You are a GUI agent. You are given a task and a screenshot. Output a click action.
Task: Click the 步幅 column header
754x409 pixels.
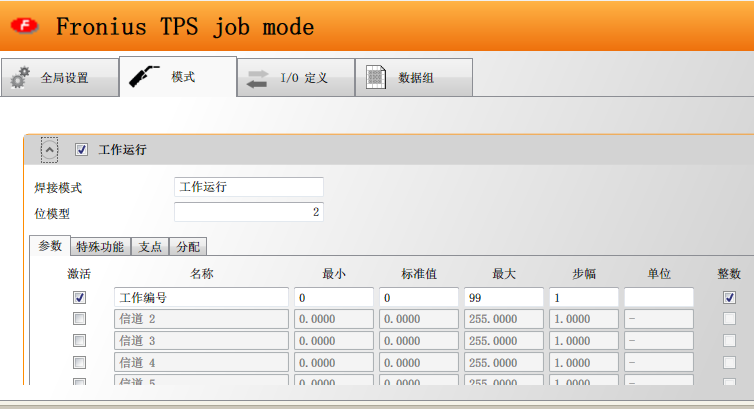(x=584, y=274)
